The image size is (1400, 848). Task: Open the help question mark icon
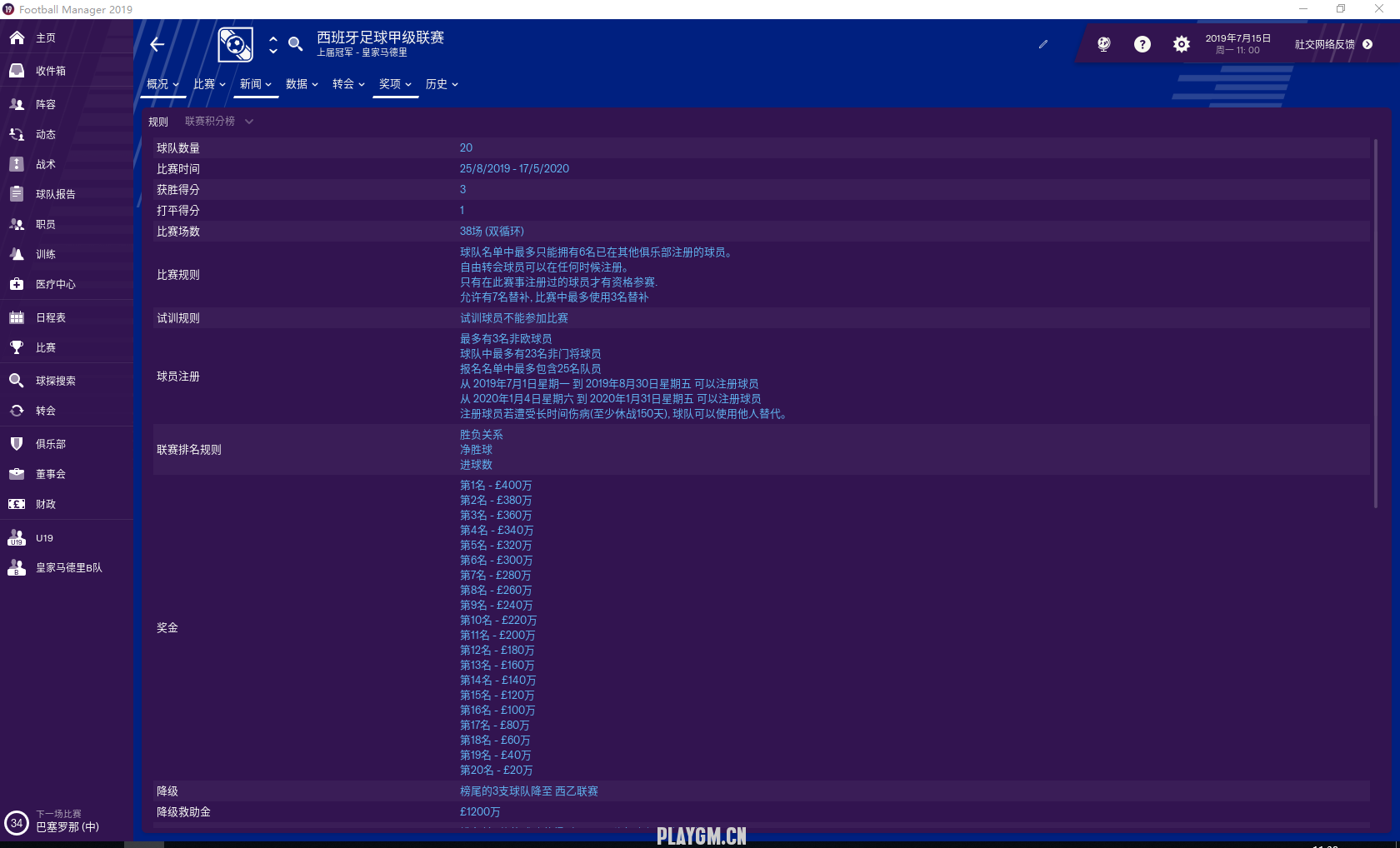(1142, 45)
